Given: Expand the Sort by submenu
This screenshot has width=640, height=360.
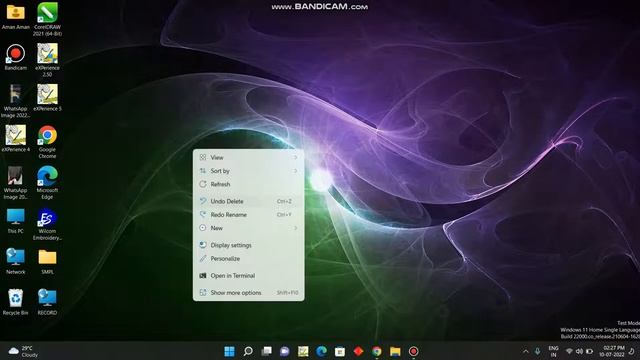Looking at the screenshot, I should pyautogui.click(x=249, y=171).
